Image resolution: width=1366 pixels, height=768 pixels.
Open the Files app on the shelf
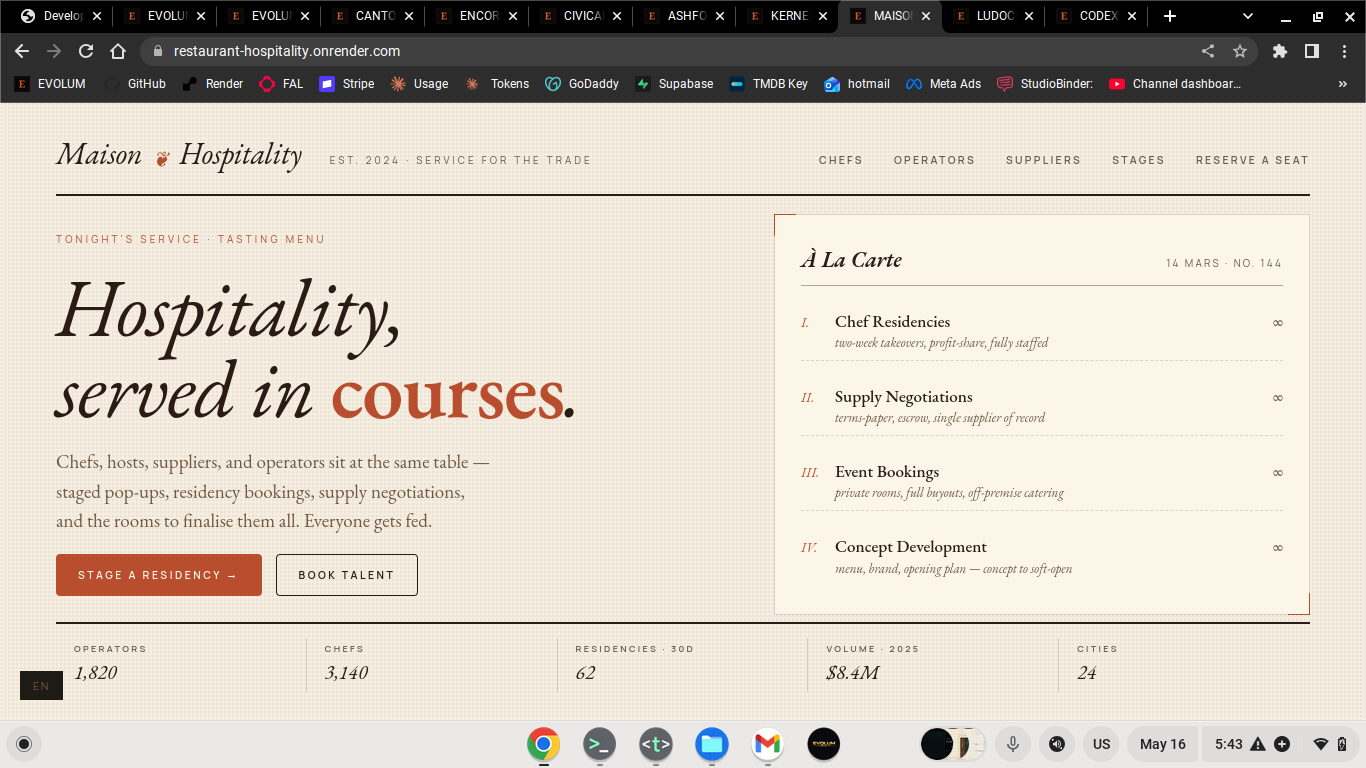(x=712, y=744)
